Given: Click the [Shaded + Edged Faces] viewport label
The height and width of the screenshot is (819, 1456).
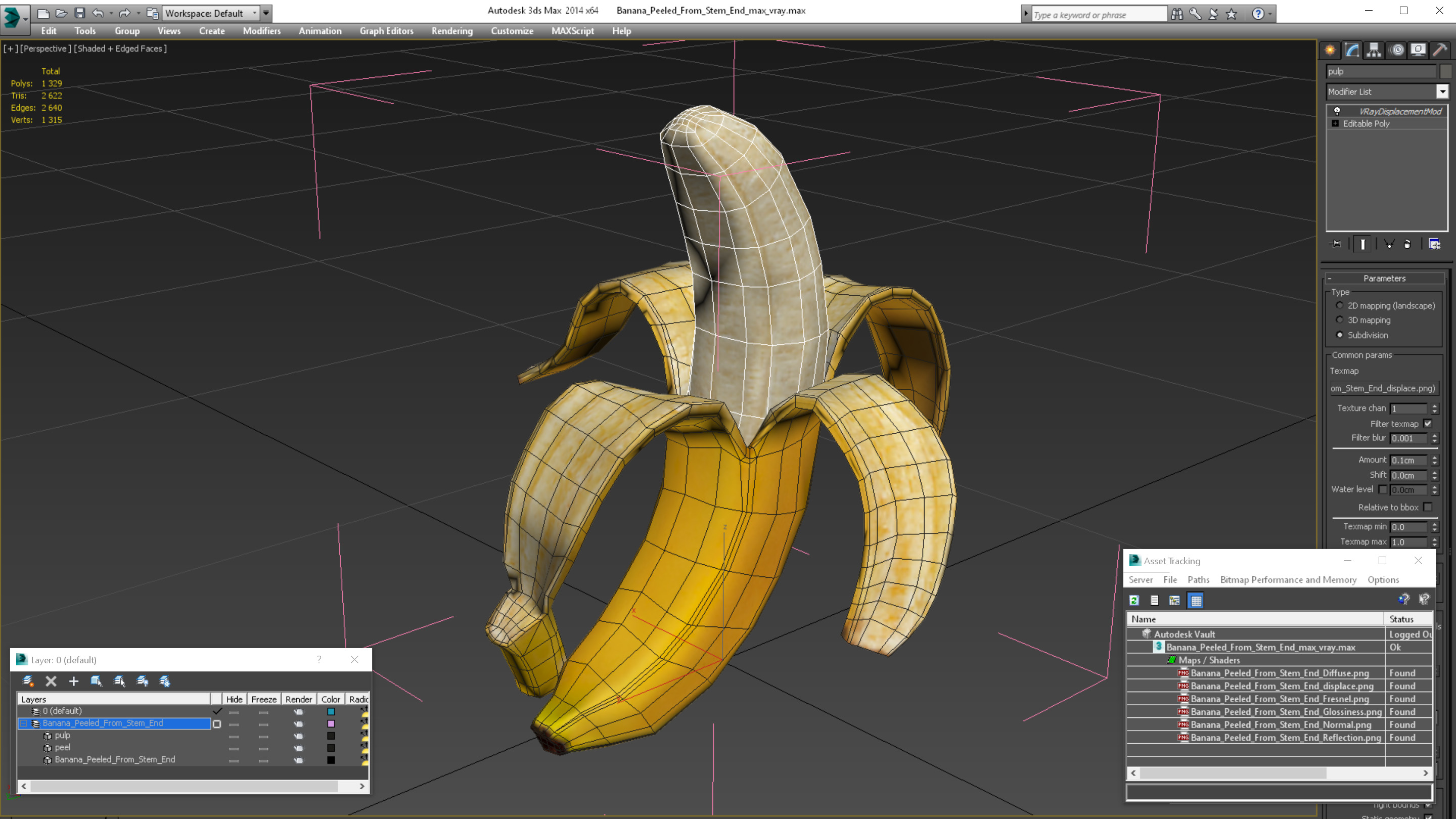Looking at the screenshot, I should pyautogui.click(x=120, y=49).
